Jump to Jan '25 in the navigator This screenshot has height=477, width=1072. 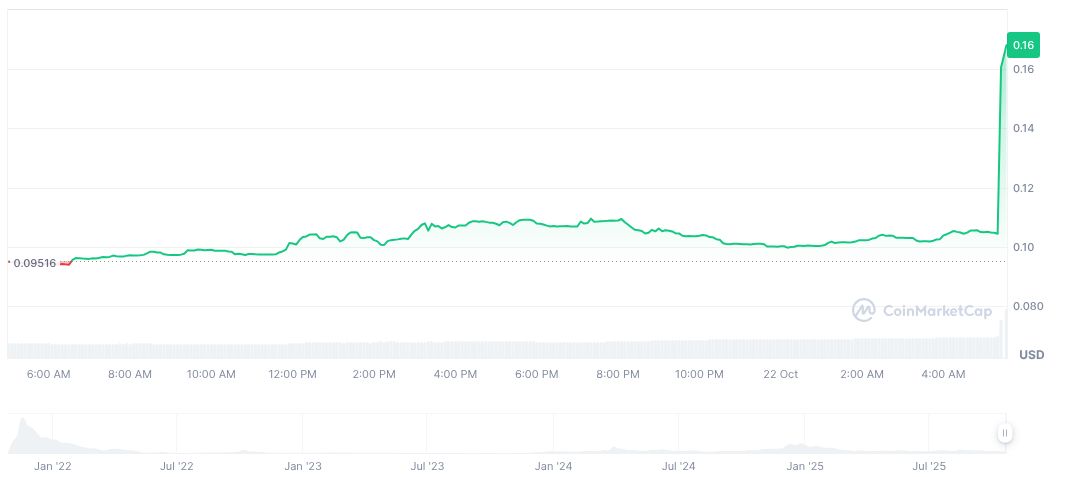804,466
